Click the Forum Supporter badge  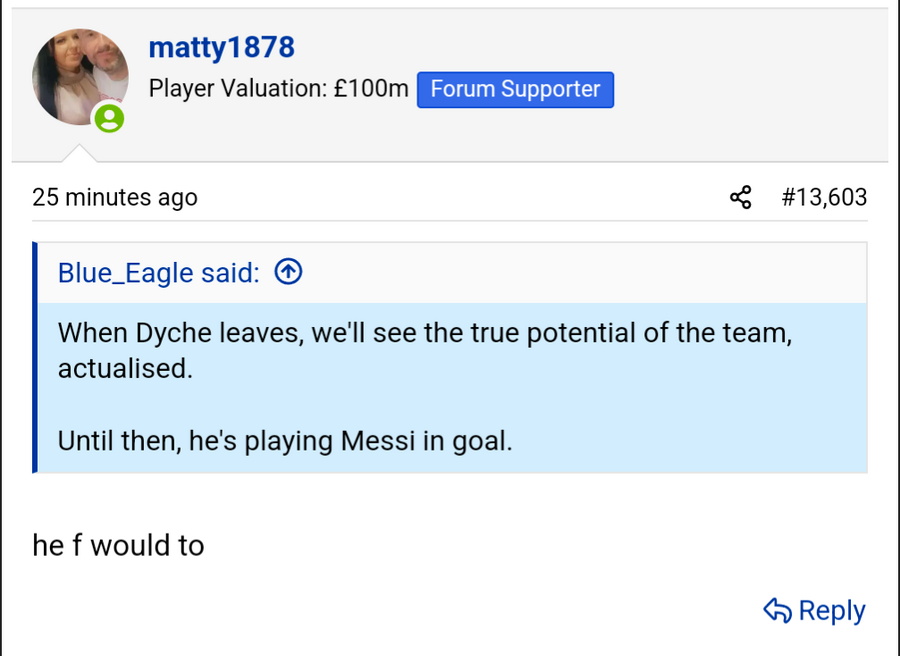click(515, 90)
